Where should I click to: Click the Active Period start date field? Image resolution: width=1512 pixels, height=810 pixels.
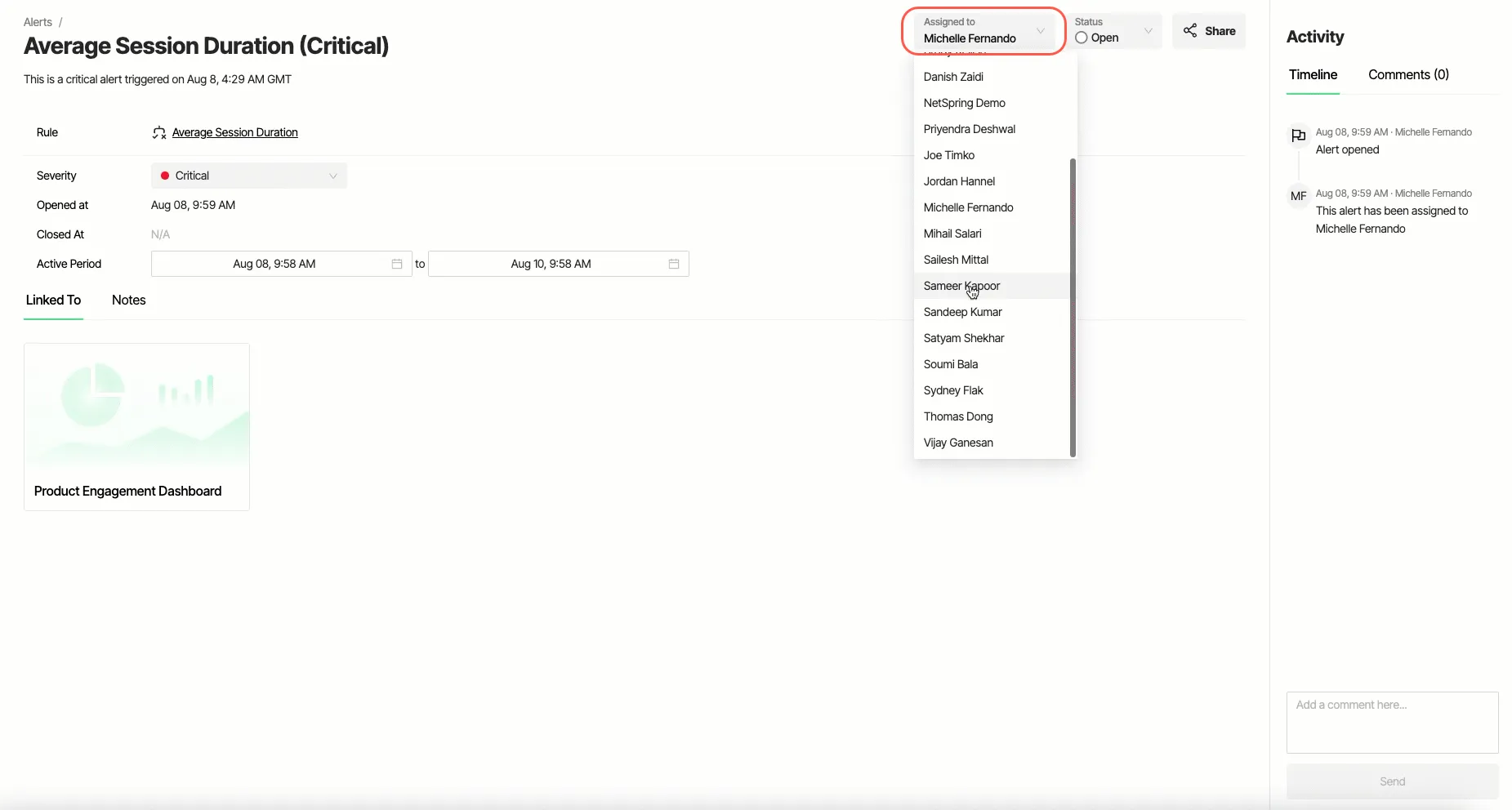(x=281, y=264)
